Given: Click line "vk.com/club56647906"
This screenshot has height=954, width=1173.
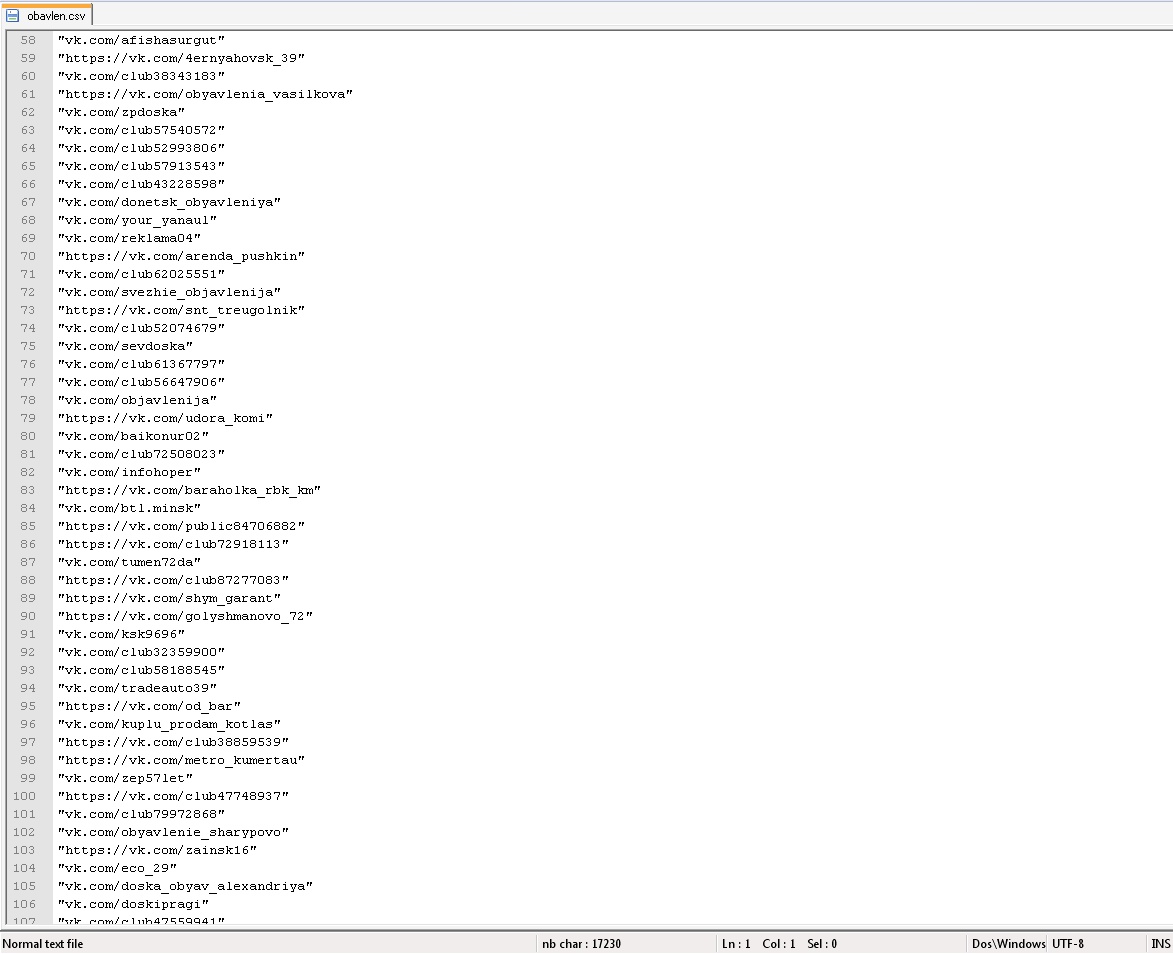Looking at the screenshot, I should [141, 382].
